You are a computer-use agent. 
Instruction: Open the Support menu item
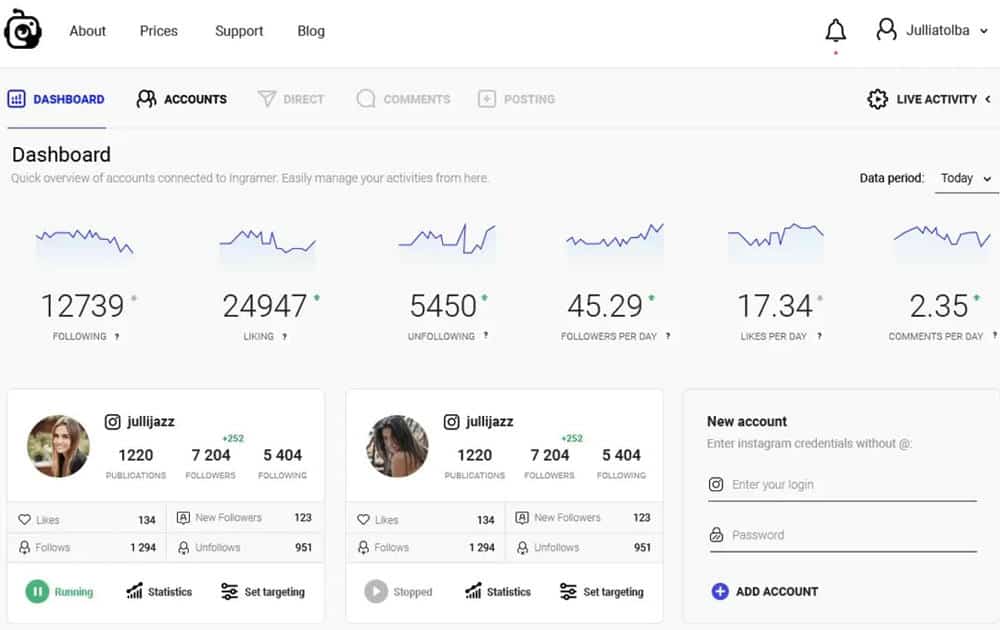239,31
